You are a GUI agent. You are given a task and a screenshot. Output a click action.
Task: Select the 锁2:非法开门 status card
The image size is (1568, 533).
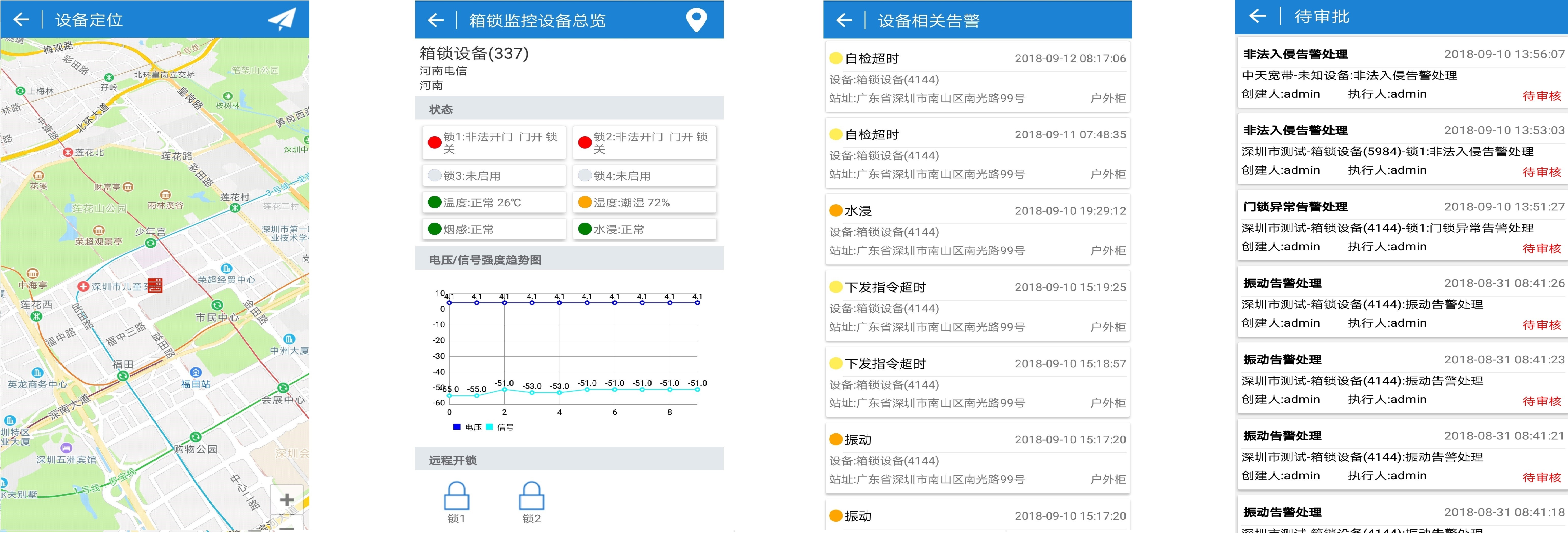(x=645, y=142)
